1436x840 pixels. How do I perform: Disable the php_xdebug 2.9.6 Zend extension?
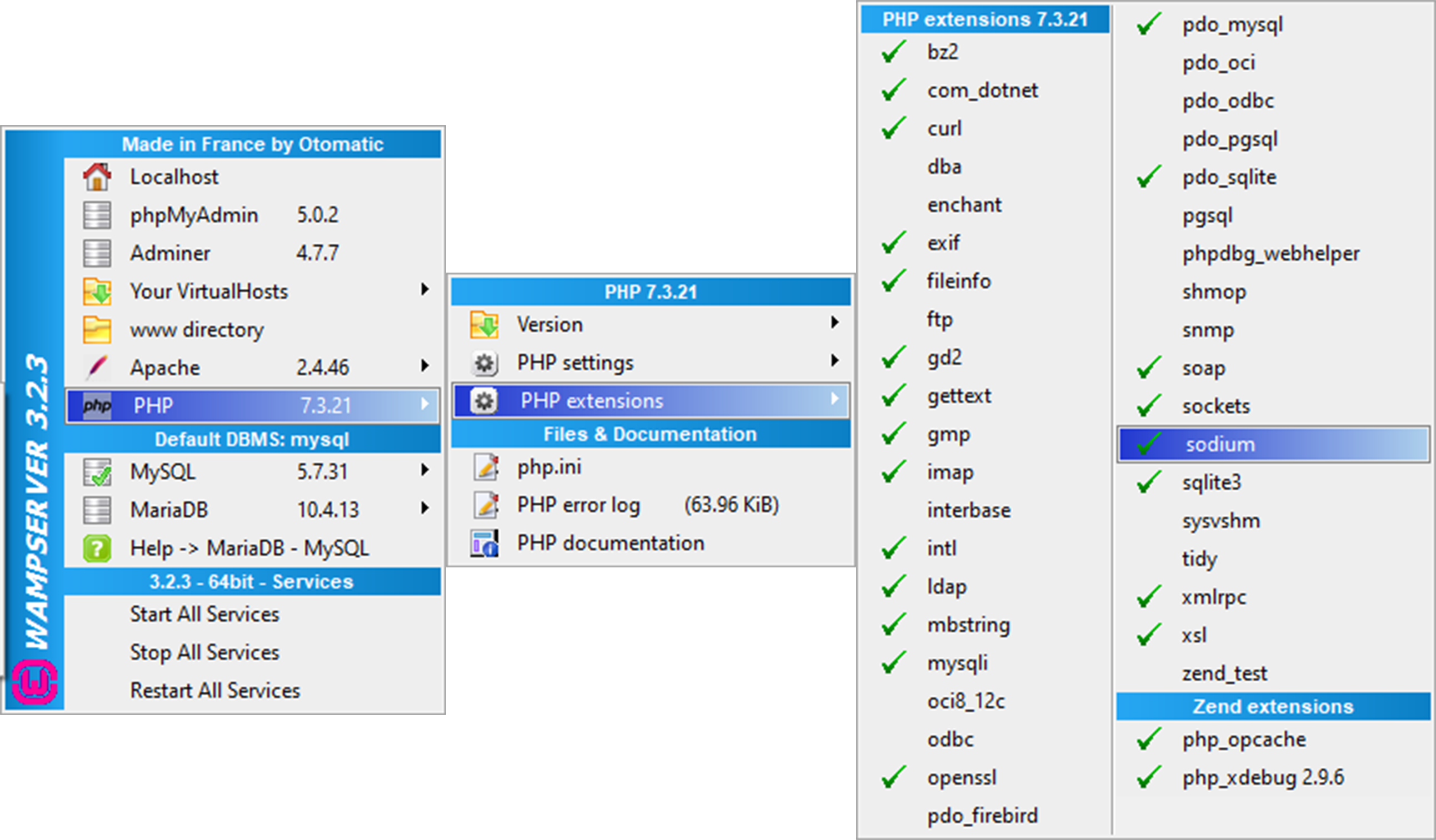(x=1273, y=777)
